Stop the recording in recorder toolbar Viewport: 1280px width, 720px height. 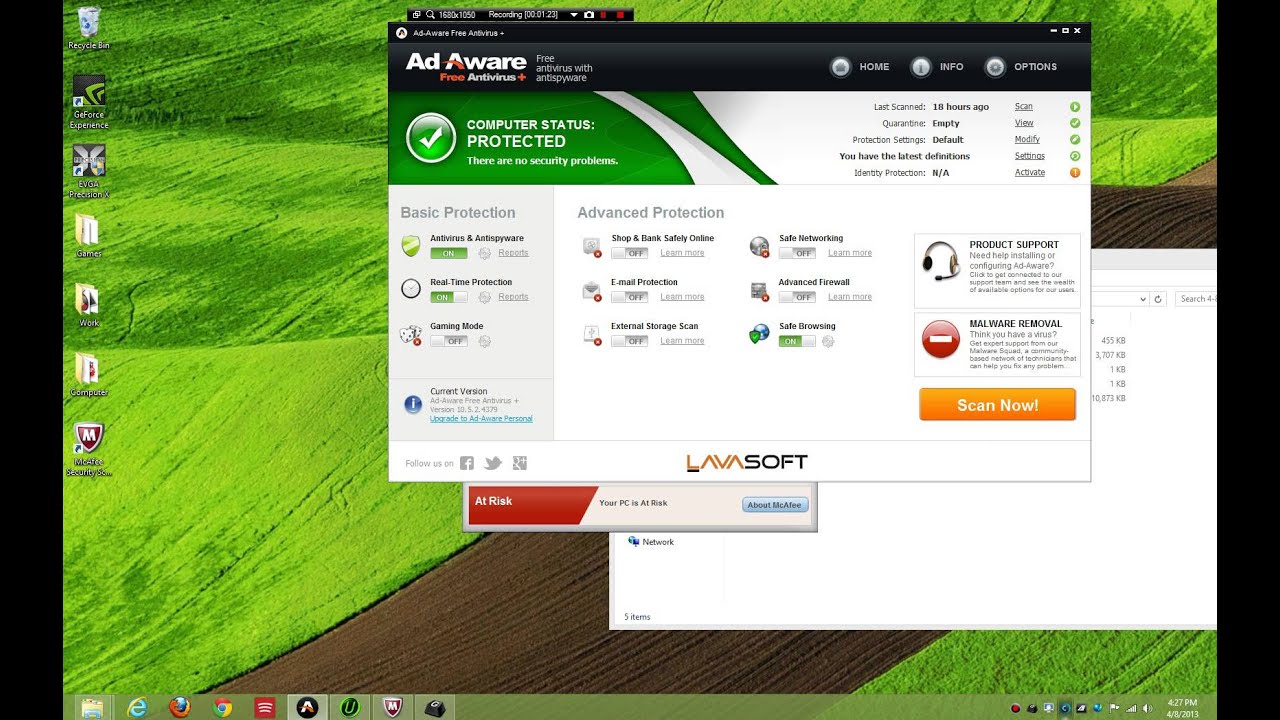pyautogui.click(x=620, y=15)
